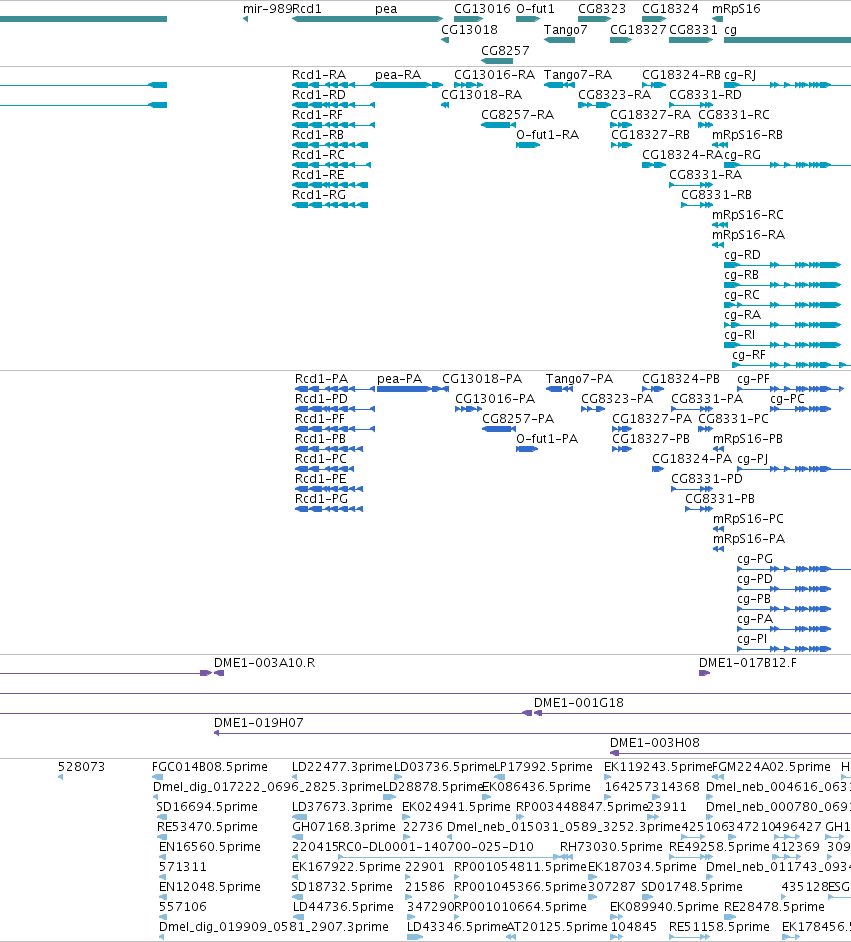The width and height of the screenshot is (851, 942).
Task: Click the DME1-003A10.R BAC end label
Action: point(264,663)
